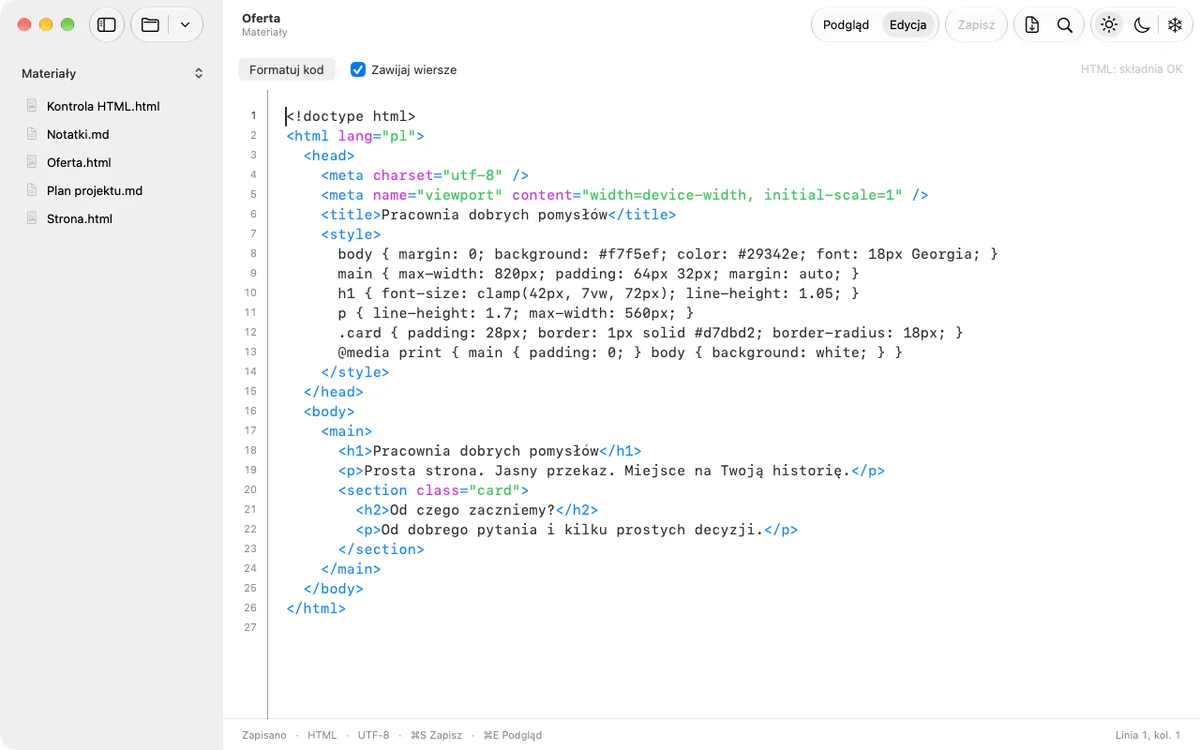Click the ⌘E Podgląd shortcut hint
Viewport: 1200px width, 750px height.
[x=512, y=735]
